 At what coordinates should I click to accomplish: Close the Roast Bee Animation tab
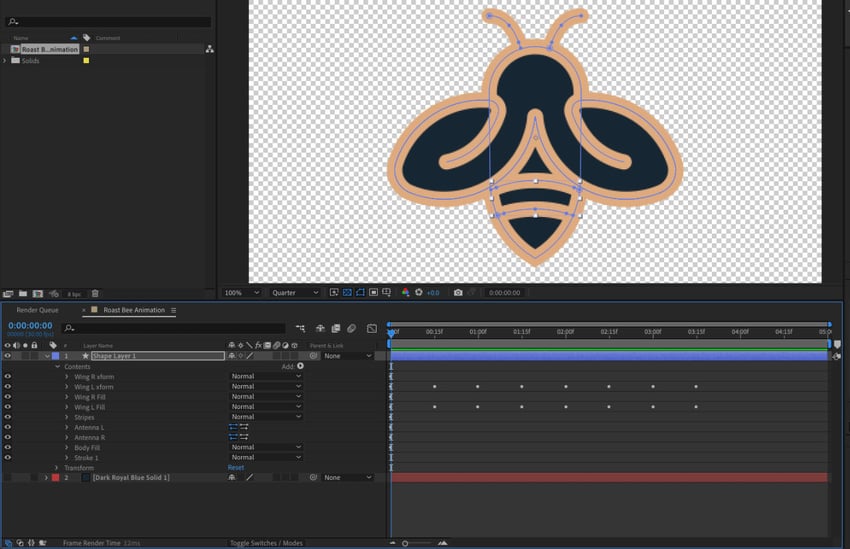[83, 311]
